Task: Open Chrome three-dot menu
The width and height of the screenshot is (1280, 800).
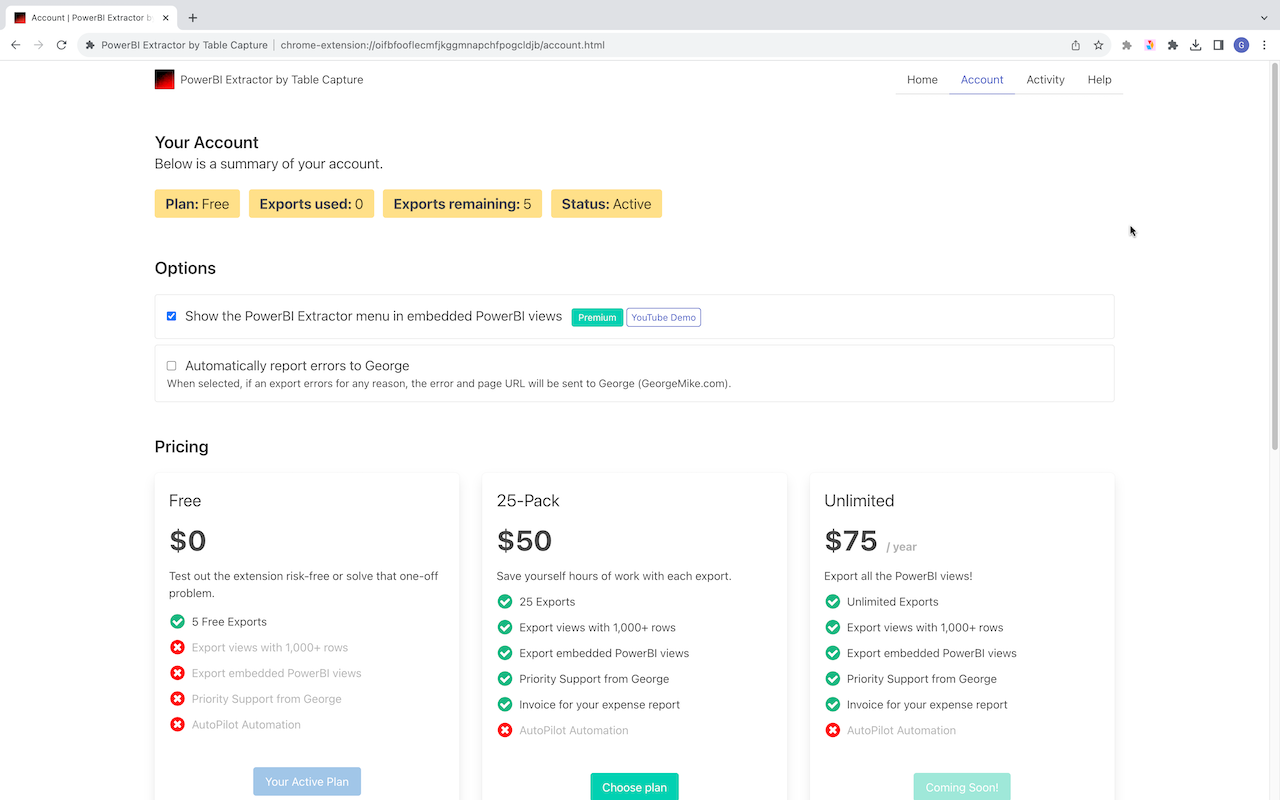Action: (x=1264, y=45)
